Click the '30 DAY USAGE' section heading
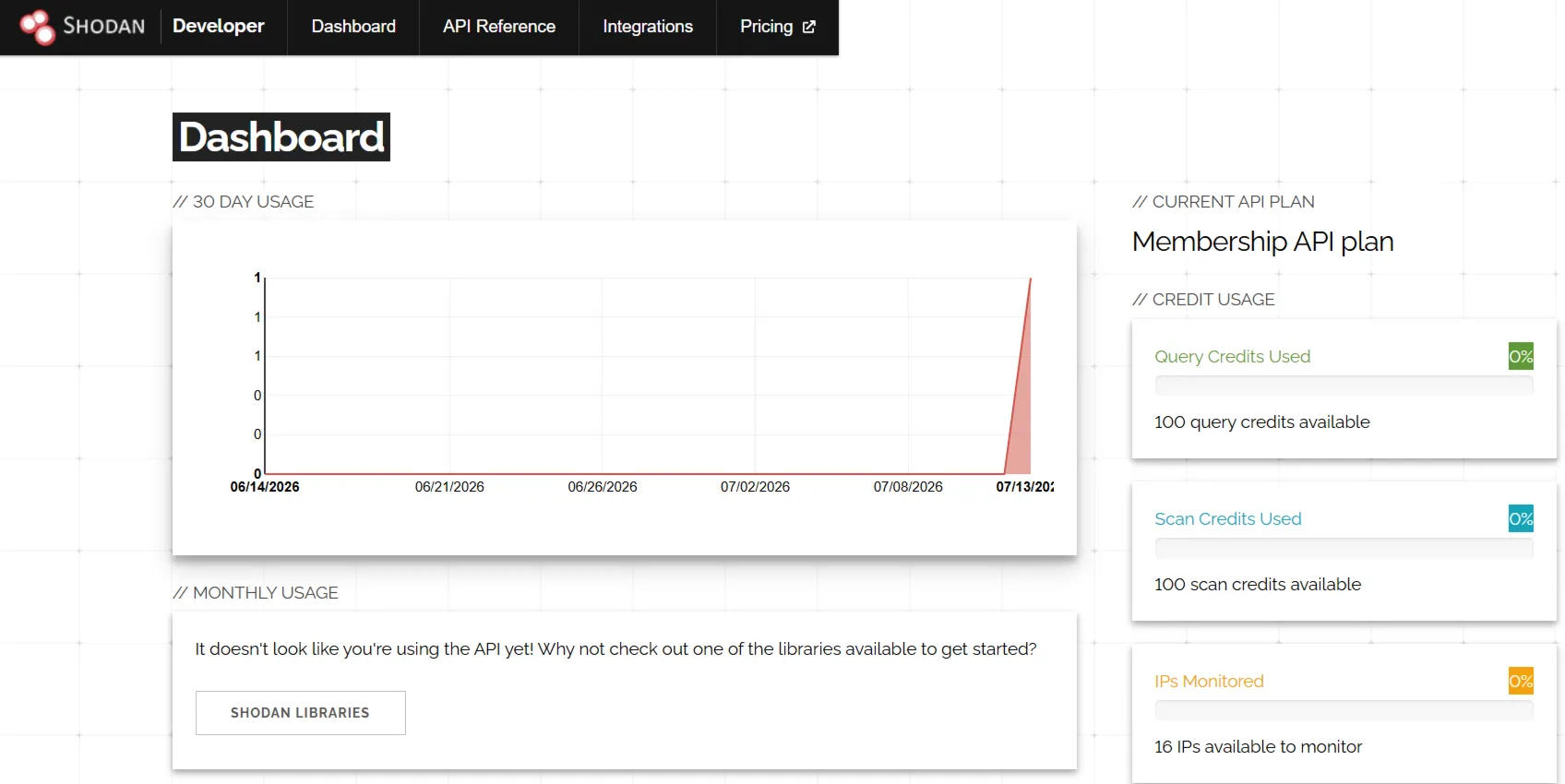 pos(244,202)
